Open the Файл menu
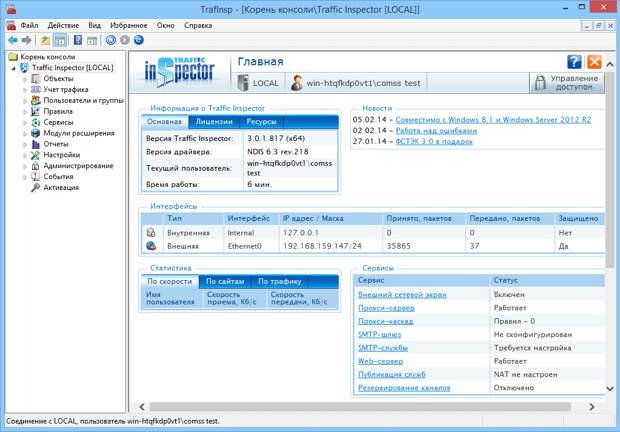Image resolution: width=620 pixels, height=432 pixels. point(29,25)
